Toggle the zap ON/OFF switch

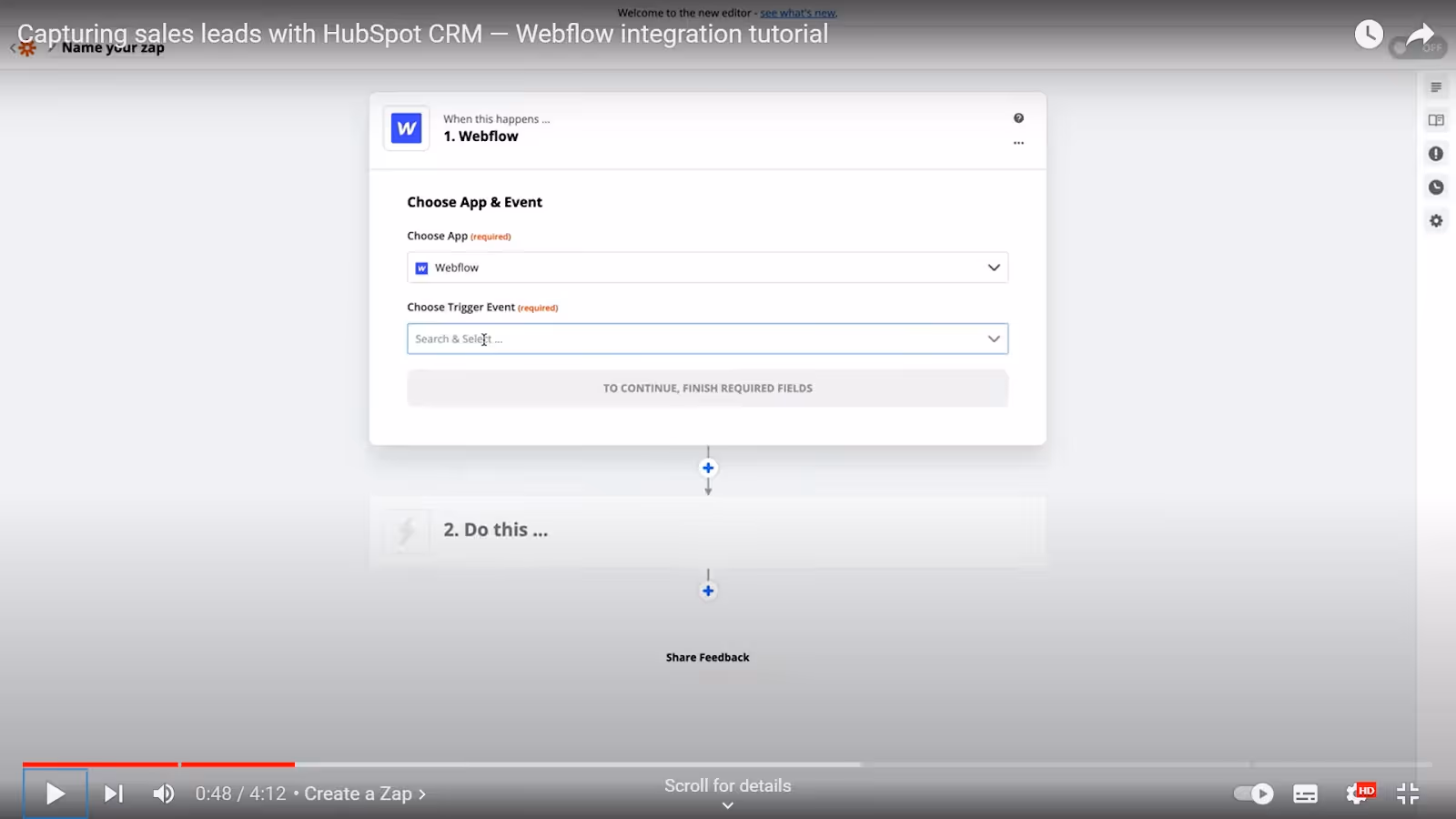coord(1418,48)
